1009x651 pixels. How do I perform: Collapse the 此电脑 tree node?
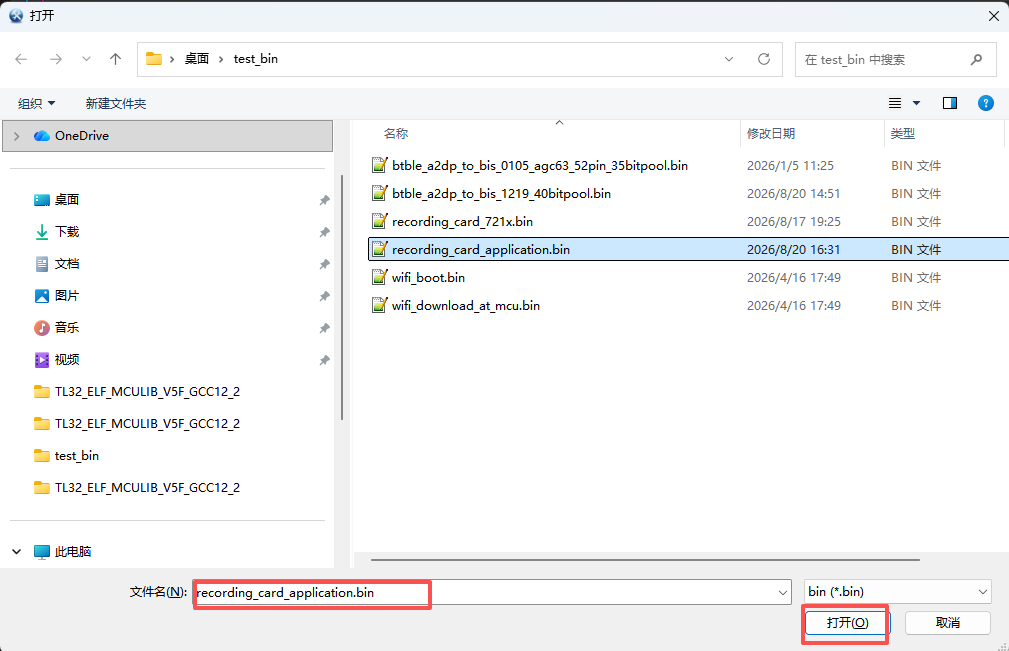[17, 552]
